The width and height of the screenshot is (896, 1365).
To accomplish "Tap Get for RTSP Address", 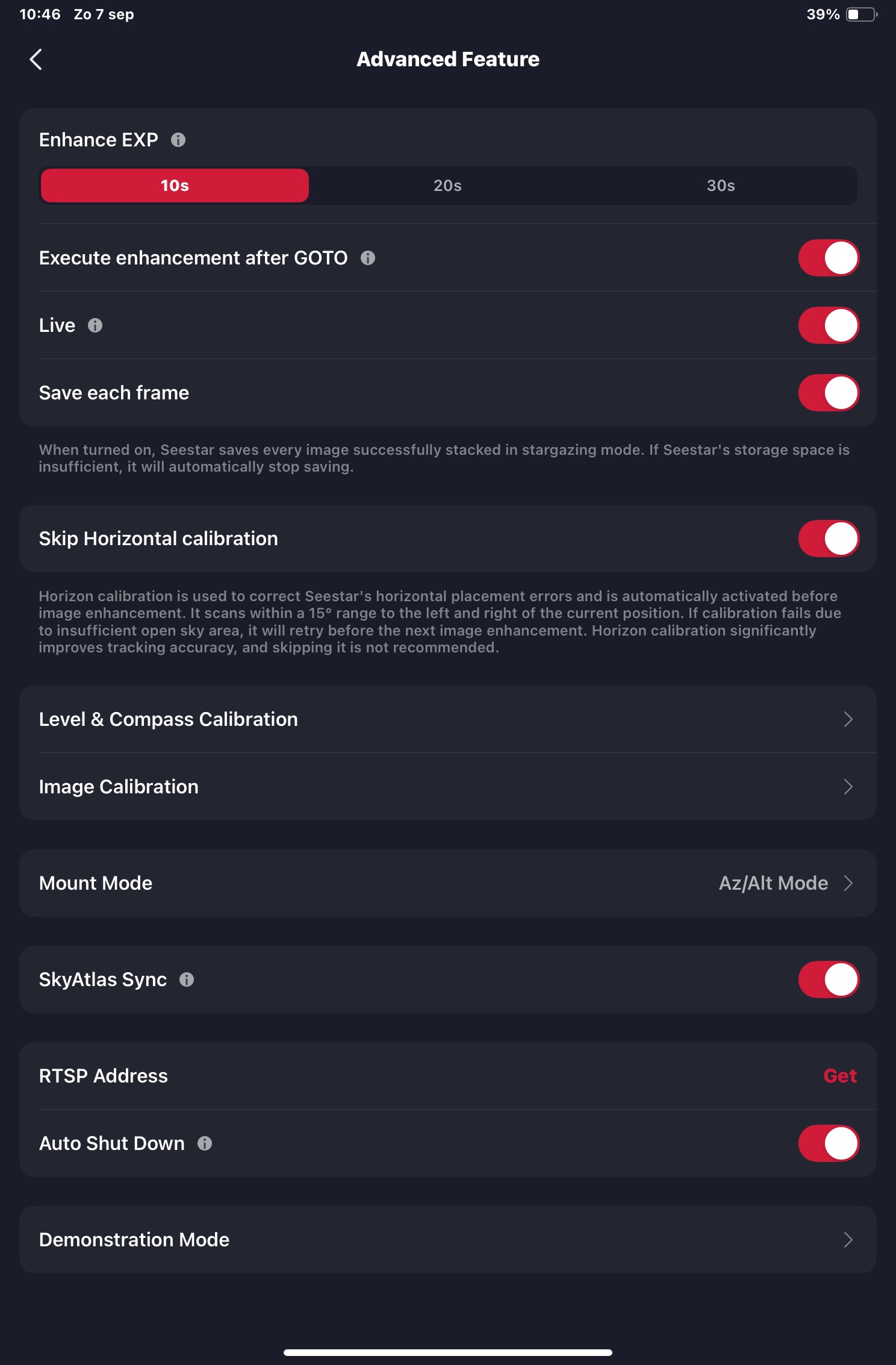I will [x=840, y=1076].
